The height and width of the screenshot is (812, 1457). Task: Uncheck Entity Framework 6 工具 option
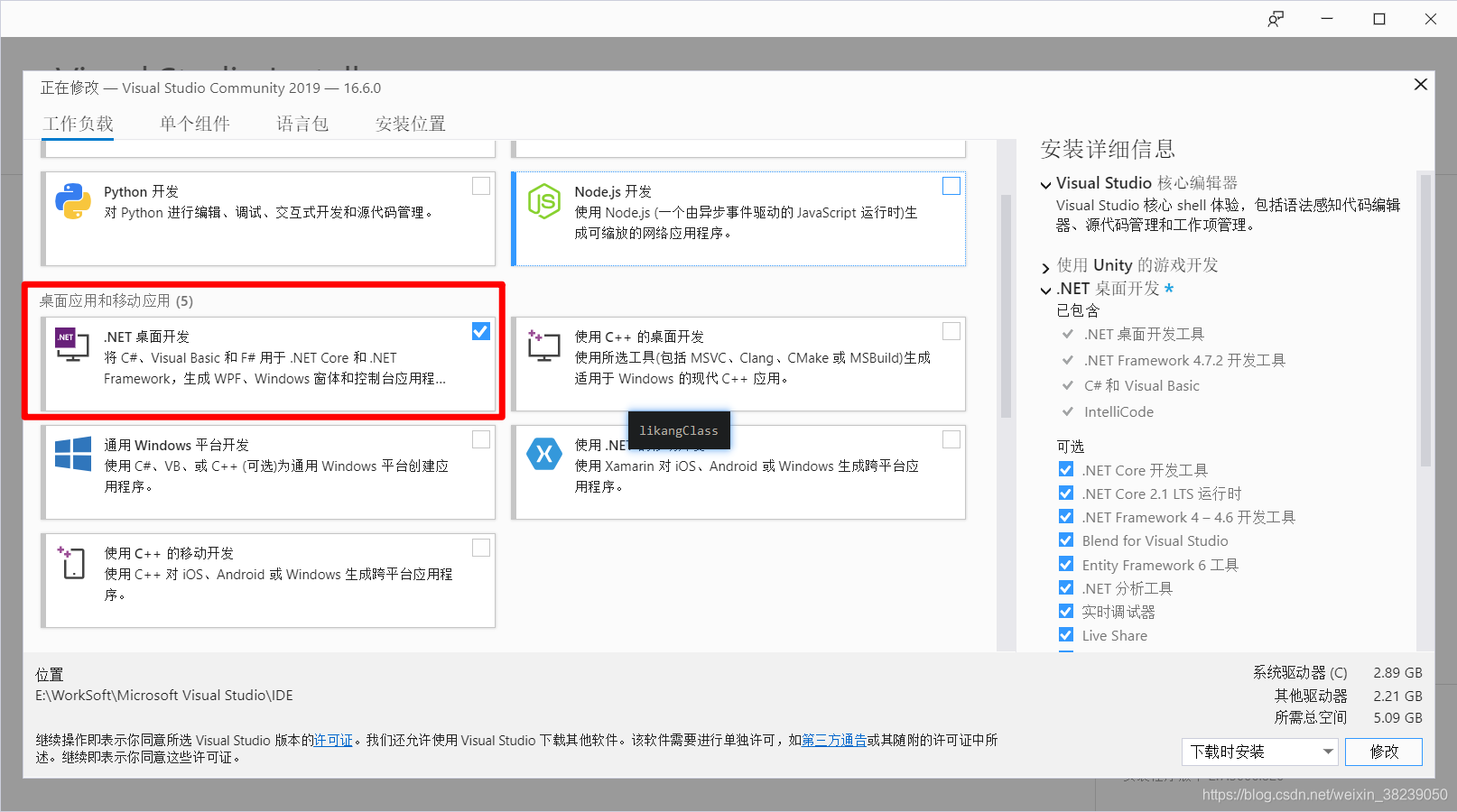(1066, 564)
